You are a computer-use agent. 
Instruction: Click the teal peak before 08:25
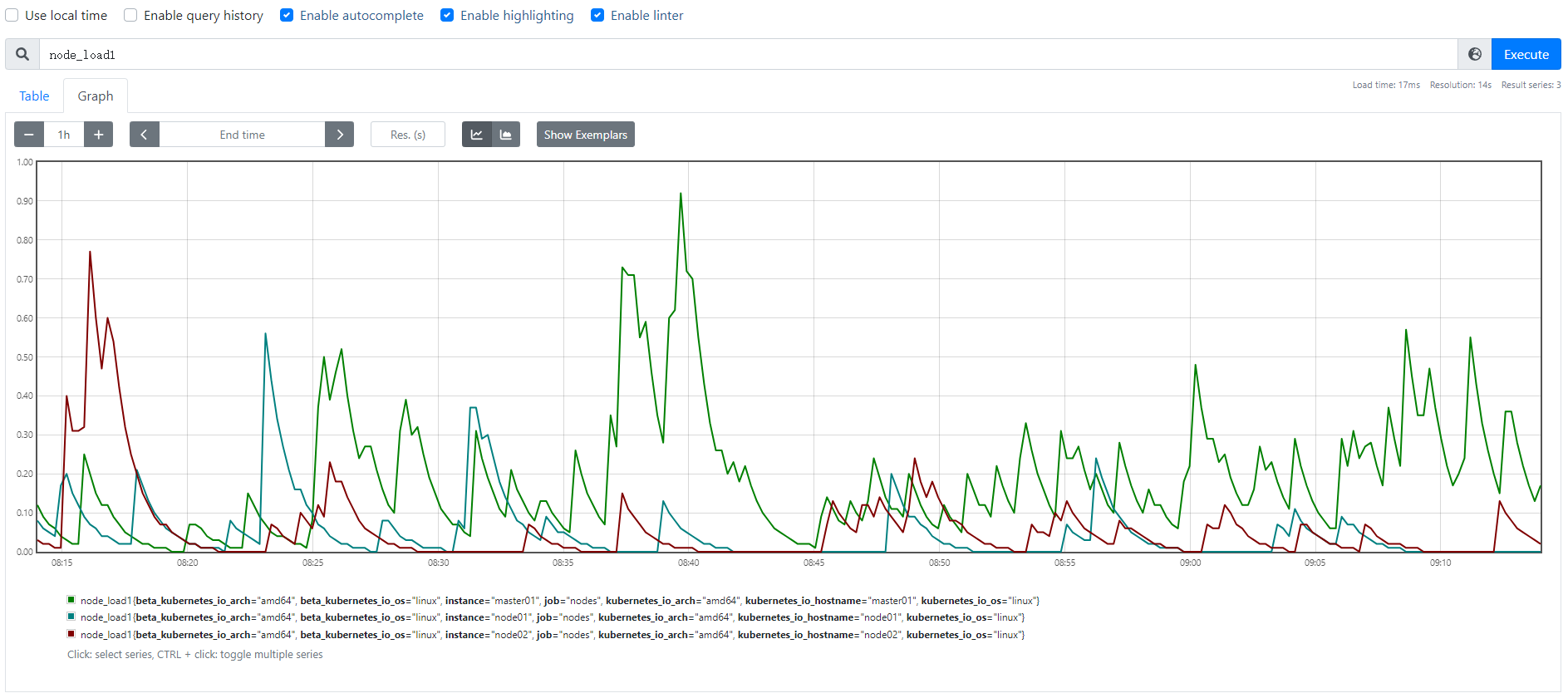[265, 334]
